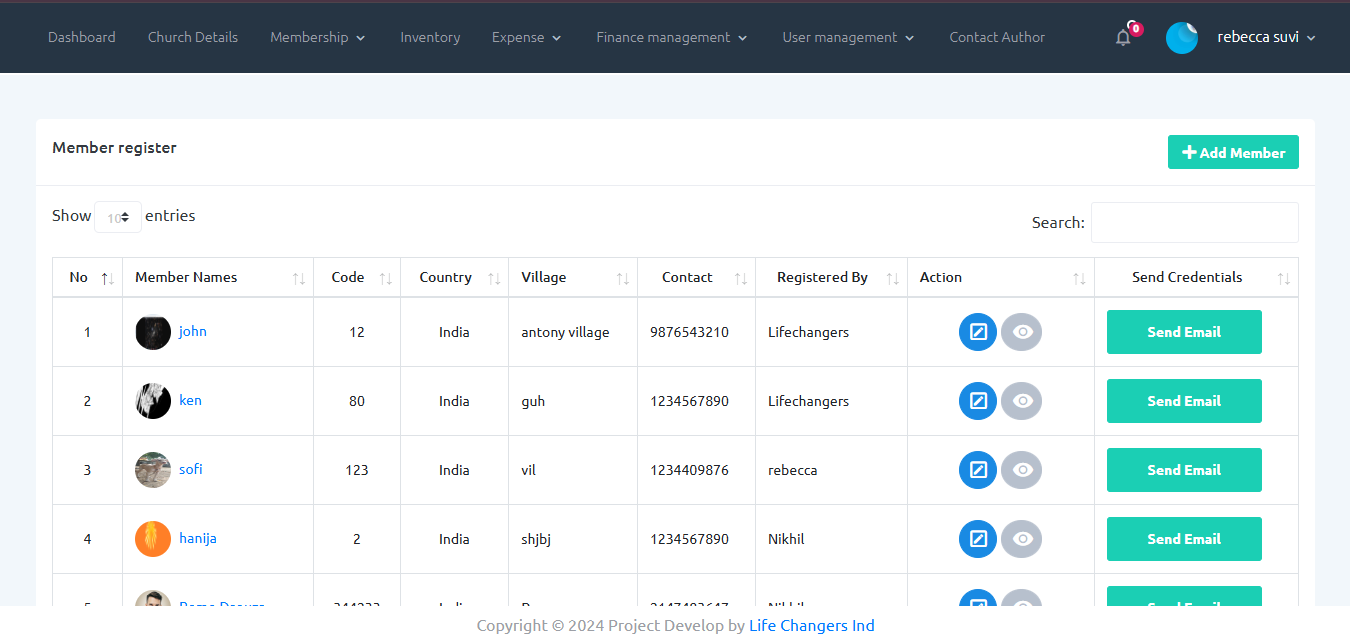
Task: View sofi's details with eye icon
Action: [x=1021, y=470]
